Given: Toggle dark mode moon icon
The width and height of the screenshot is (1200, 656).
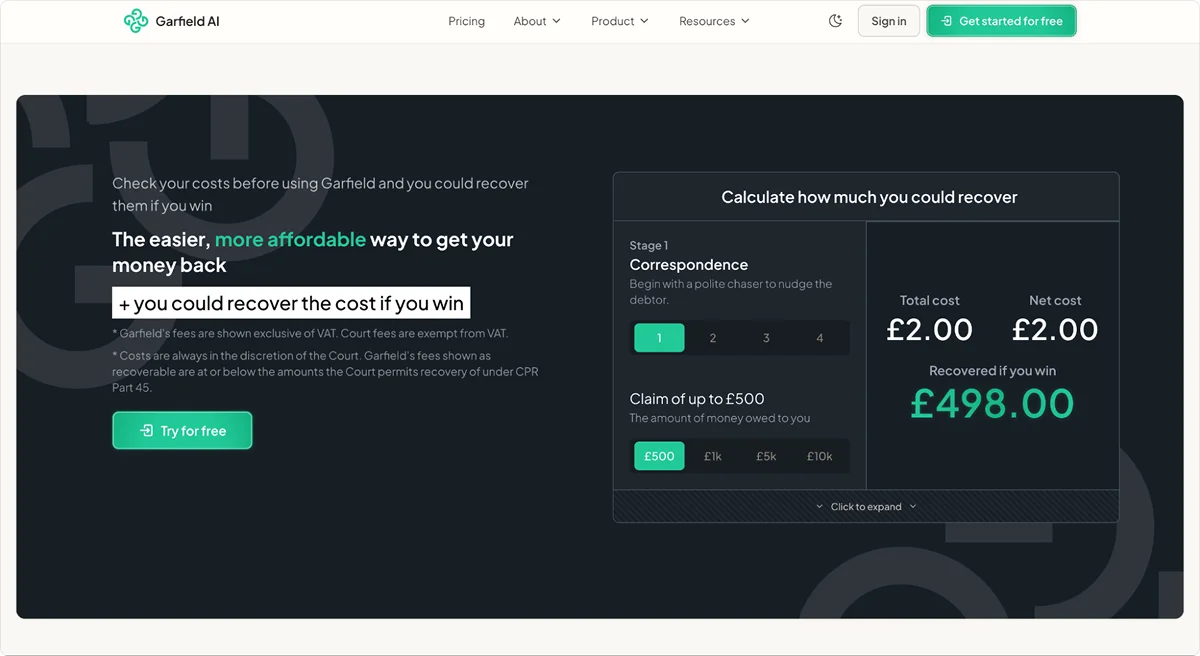Looking at the screenshot, I should click(836, 21).
